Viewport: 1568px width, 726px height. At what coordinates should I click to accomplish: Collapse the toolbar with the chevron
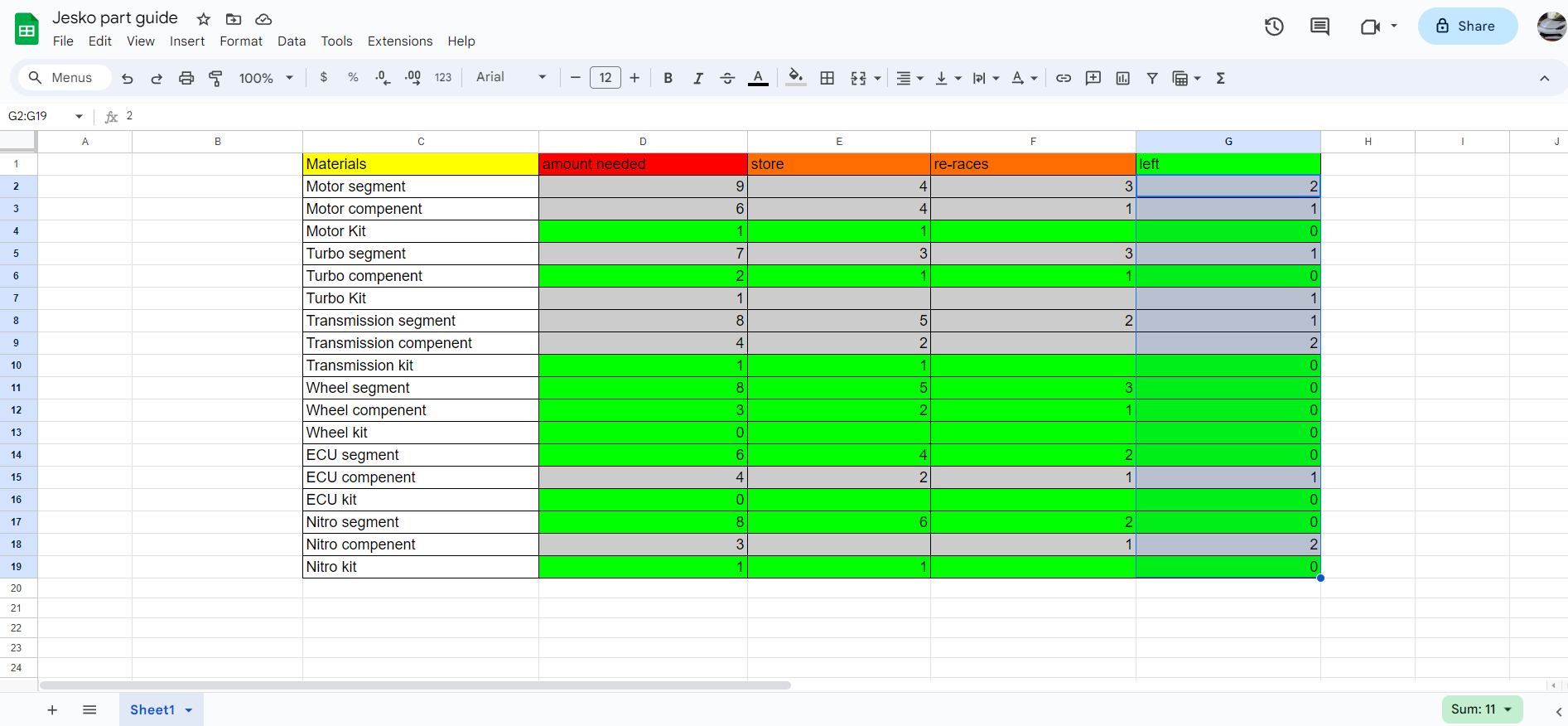coord(1544,78)
